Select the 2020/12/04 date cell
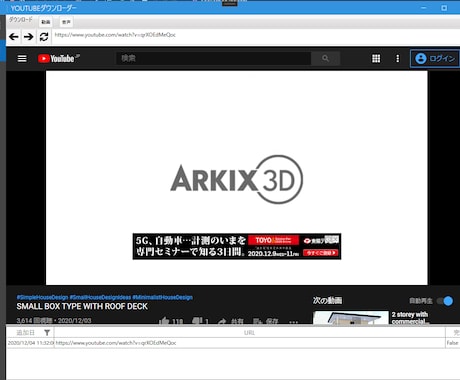The width and height of the screenshot is (460, 380). point(31,343)
